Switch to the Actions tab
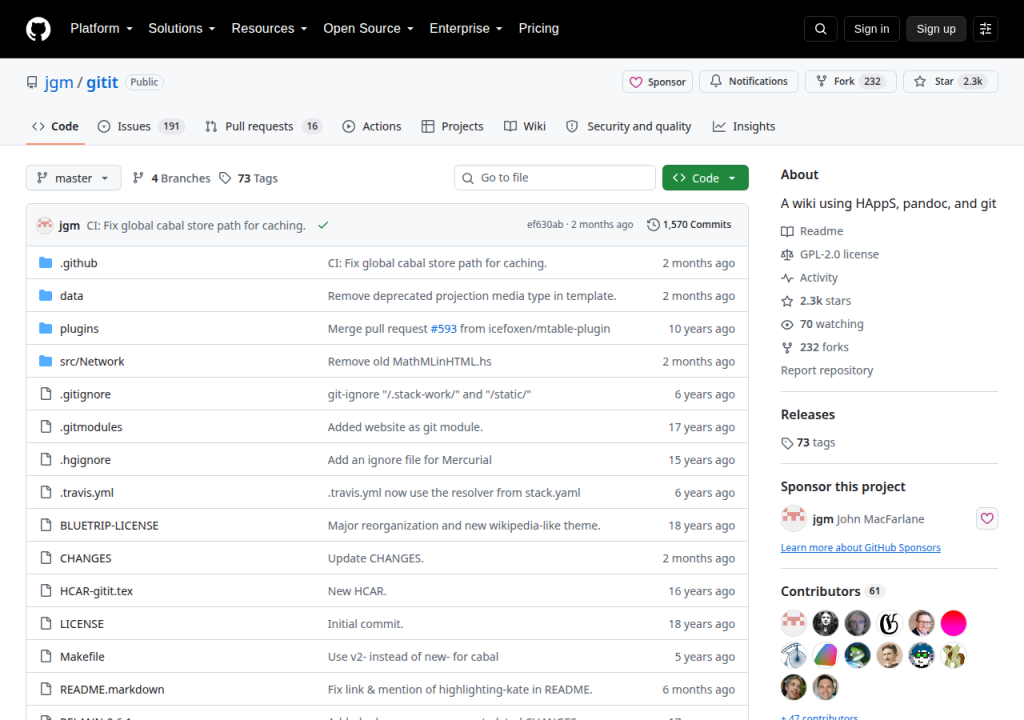Viewport: 1024px width, 720px height. pos(372,127)
